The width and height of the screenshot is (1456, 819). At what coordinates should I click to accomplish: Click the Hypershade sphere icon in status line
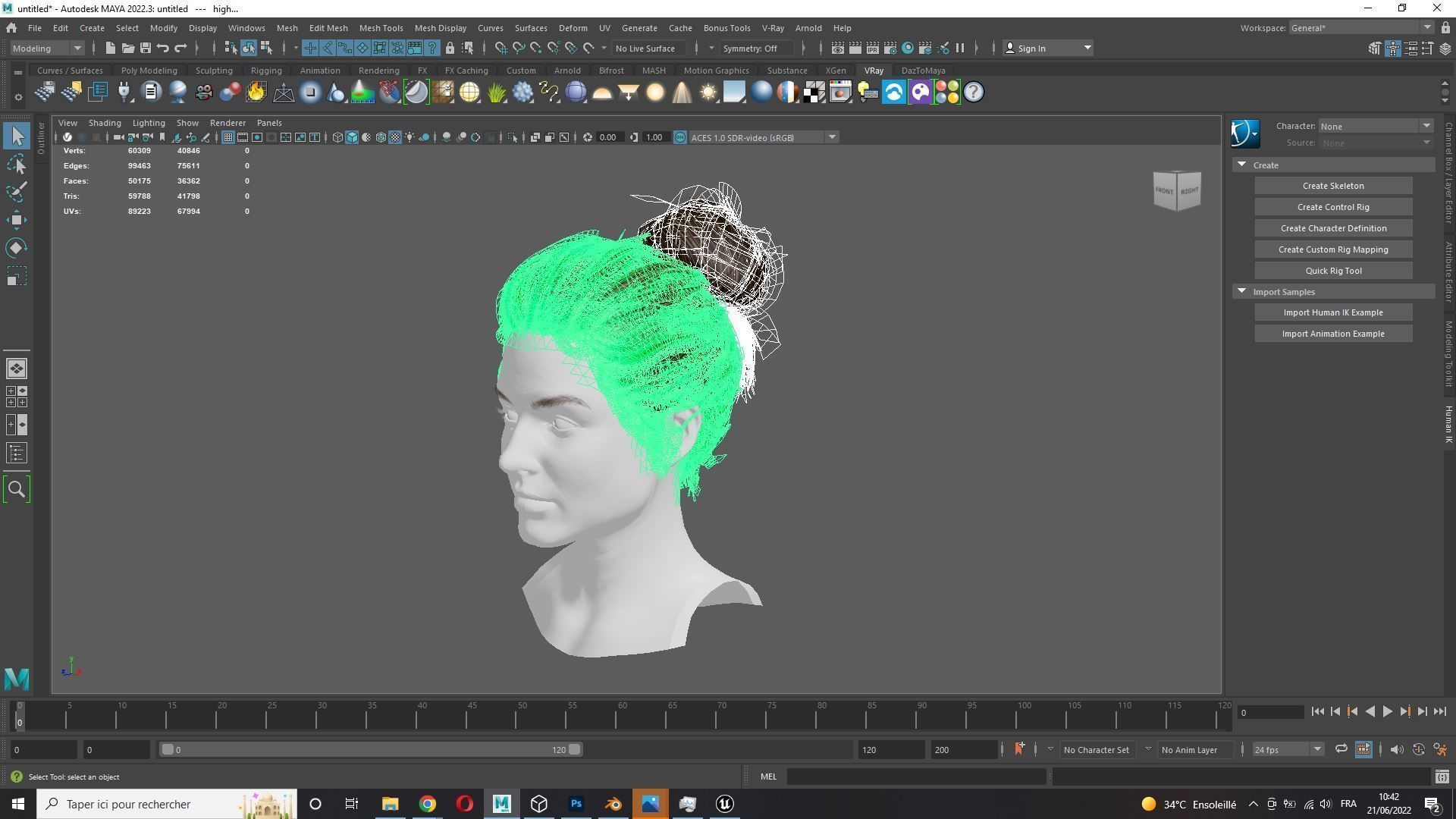(x=908, y=49)
